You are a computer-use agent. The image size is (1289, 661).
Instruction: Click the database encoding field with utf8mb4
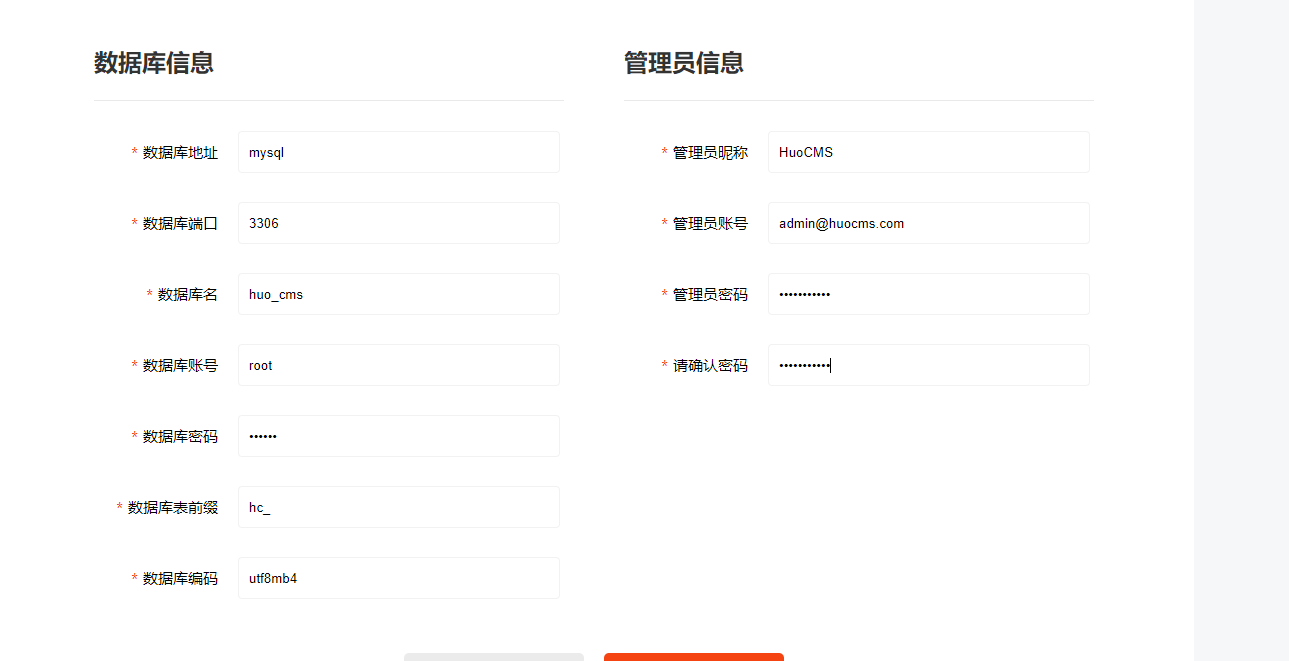(398, 577)
